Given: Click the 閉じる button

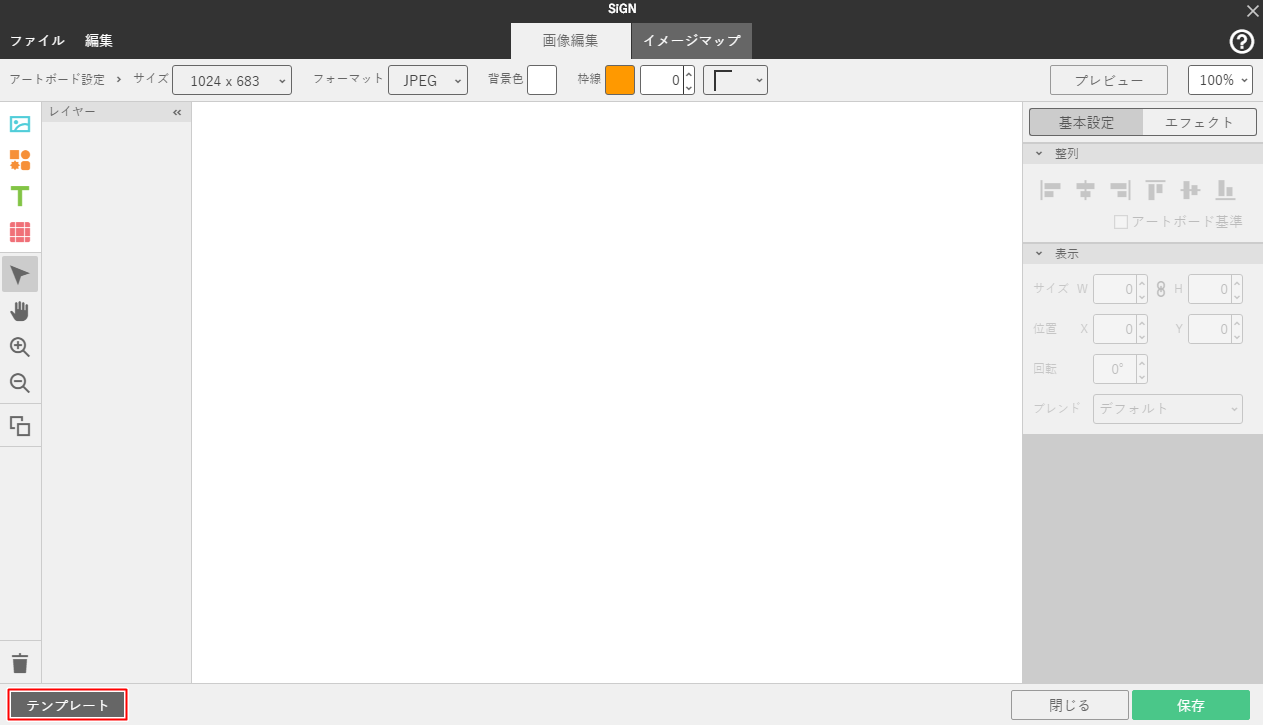Looking at the screenshot, I should point(1070,705).
